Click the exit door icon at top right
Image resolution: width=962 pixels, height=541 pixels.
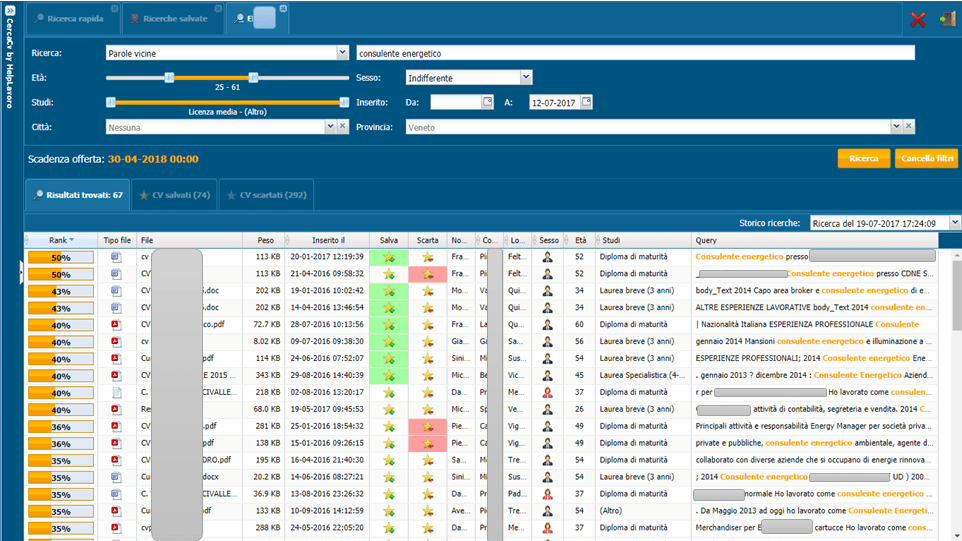click(946, 19)
